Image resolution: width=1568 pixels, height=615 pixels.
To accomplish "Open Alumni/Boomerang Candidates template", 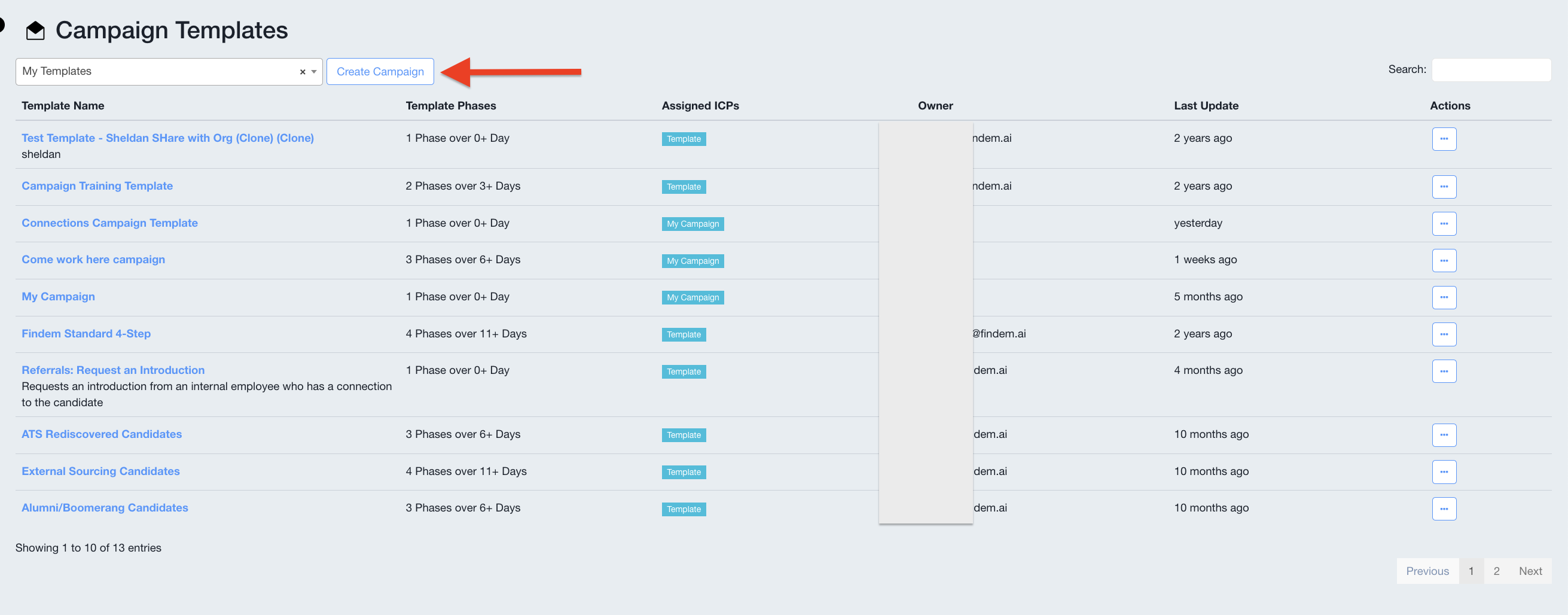I will [x=105, y=509].
